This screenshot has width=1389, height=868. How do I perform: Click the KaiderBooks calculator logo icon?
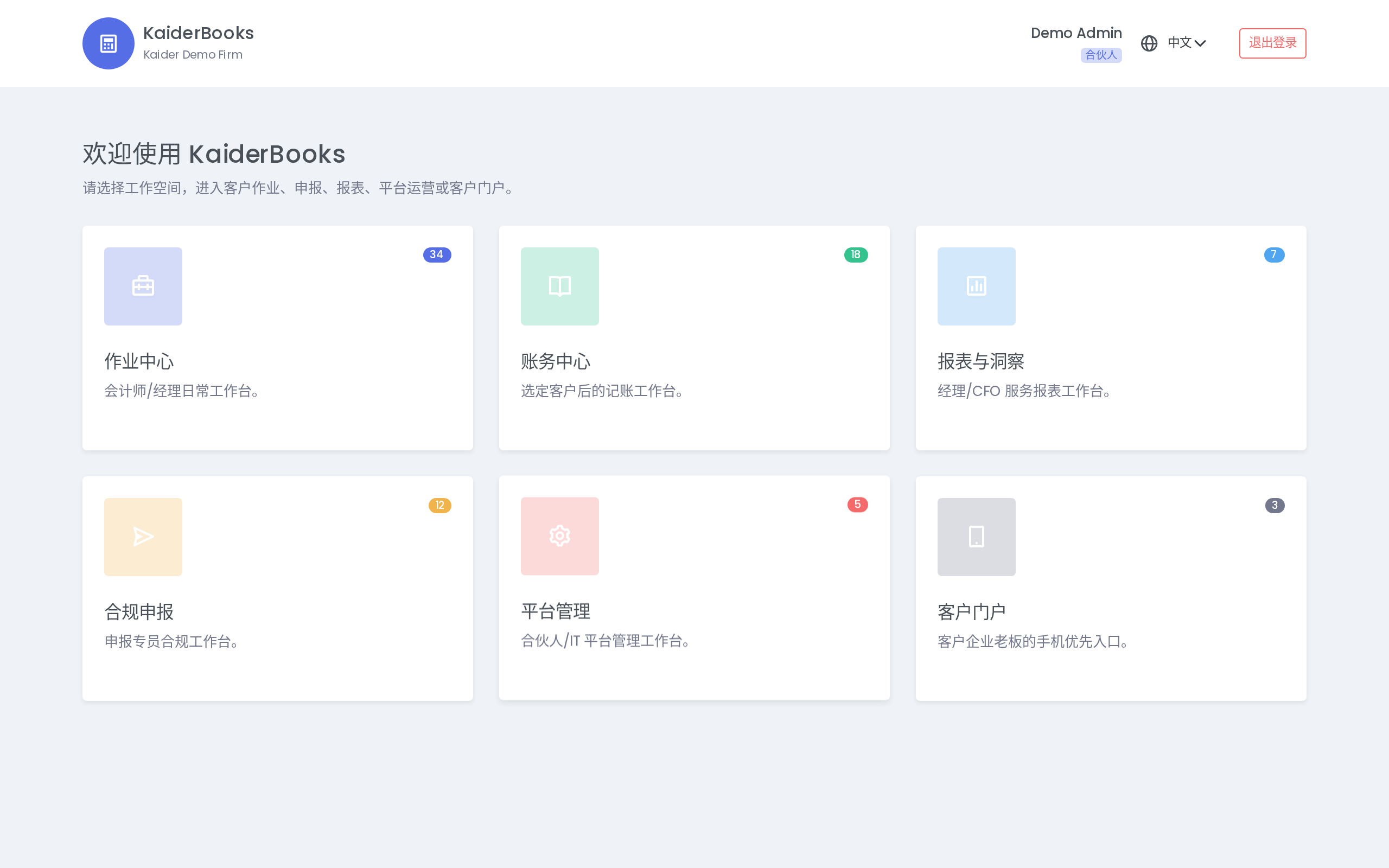[108, 43]
